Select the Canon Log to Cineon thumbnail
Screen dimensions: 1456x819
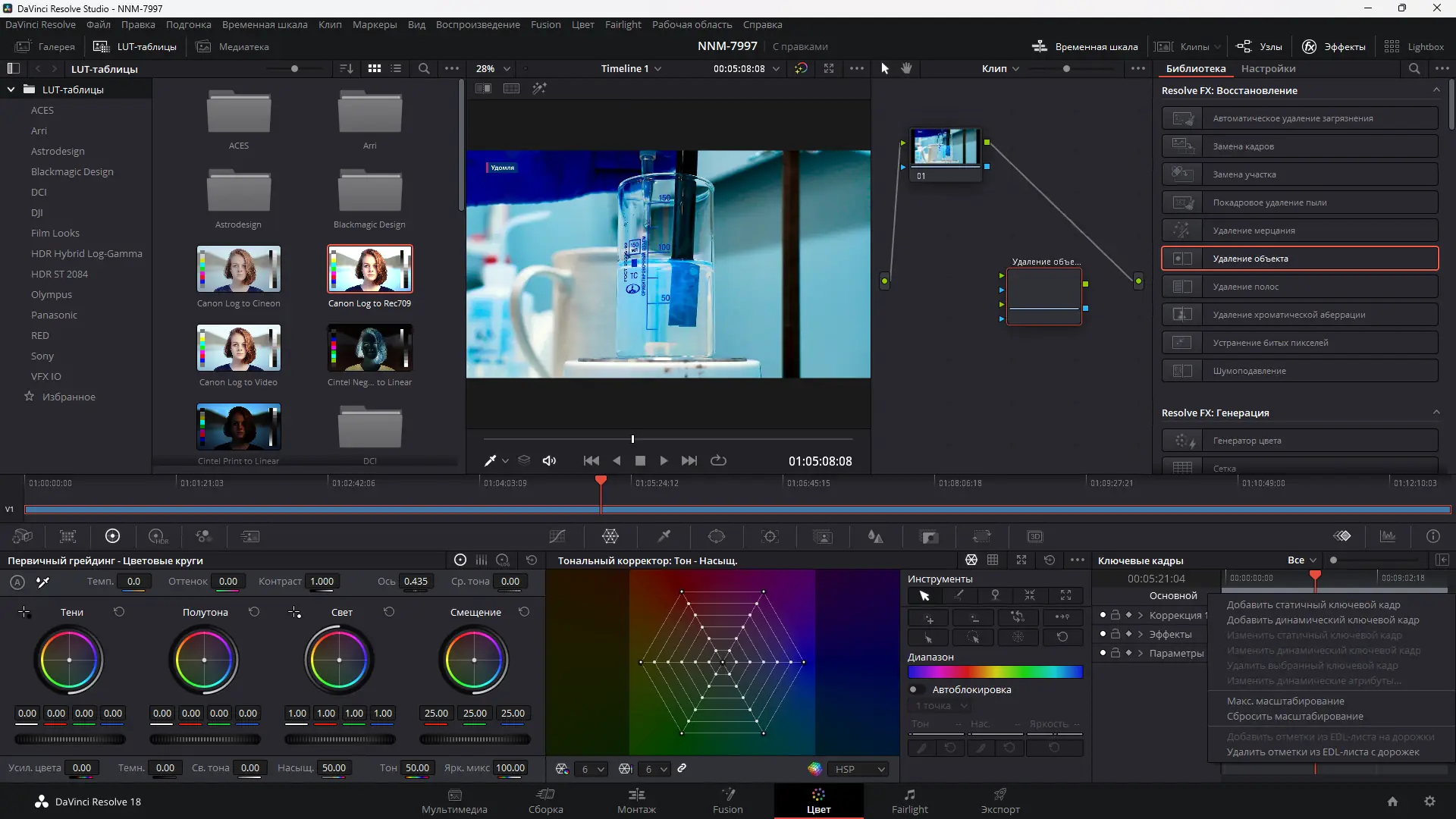(239, 269)
